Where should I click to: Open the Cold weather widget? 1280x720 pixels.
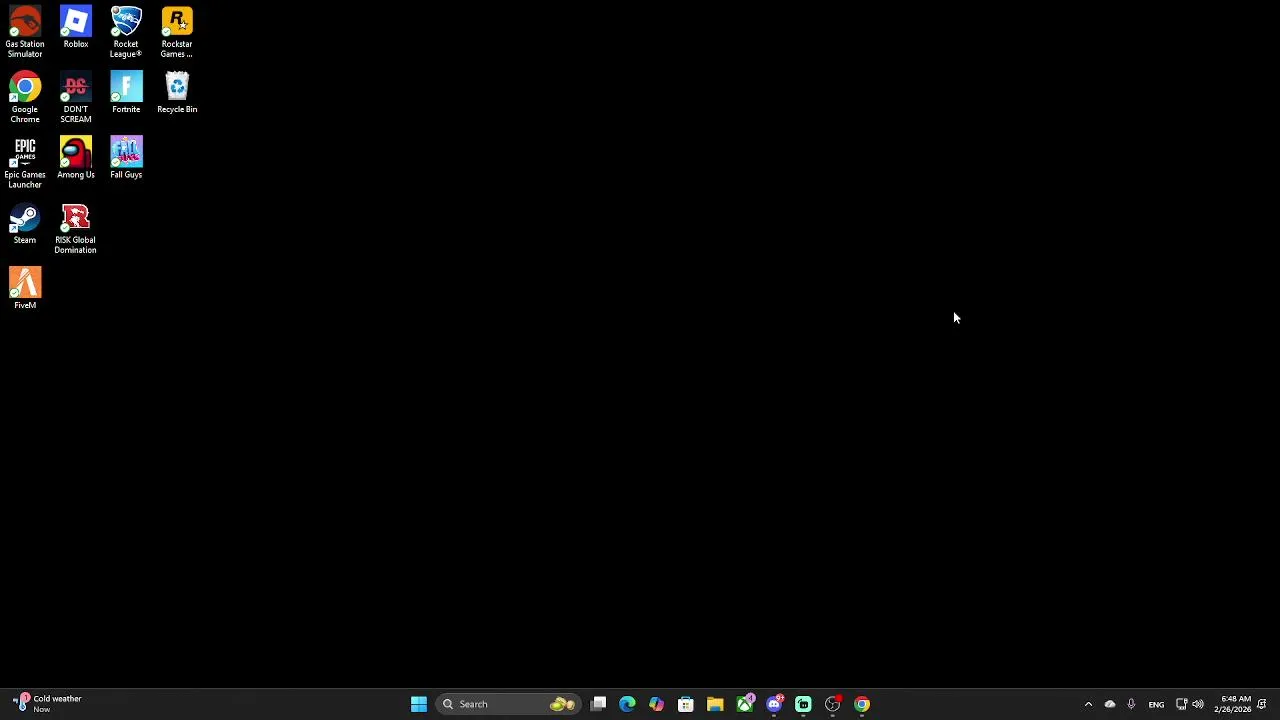point(48,704)
